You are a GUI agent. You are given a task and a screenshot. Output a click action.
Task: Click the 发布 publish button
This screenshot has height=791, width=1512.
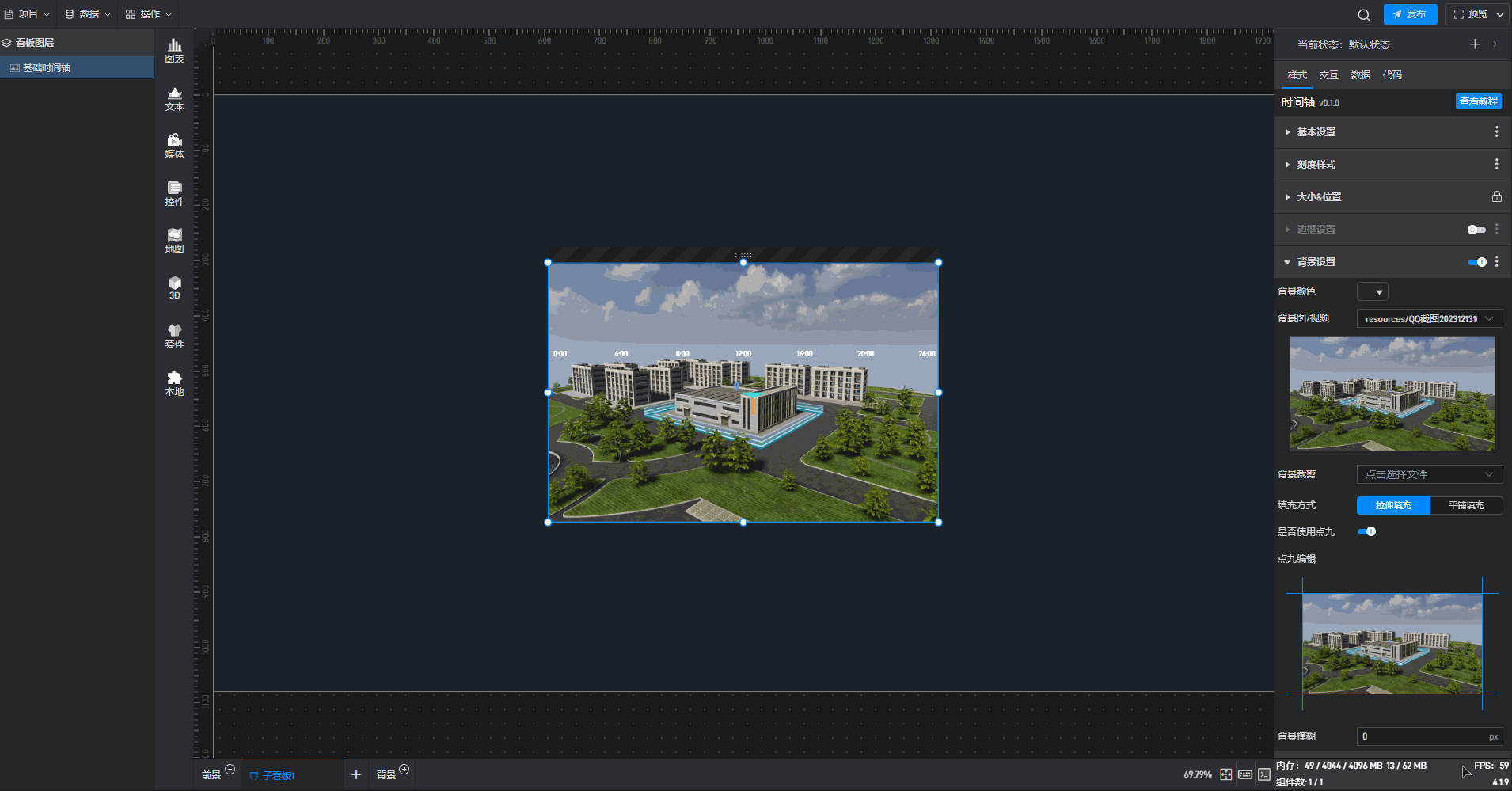(1410, 14)
